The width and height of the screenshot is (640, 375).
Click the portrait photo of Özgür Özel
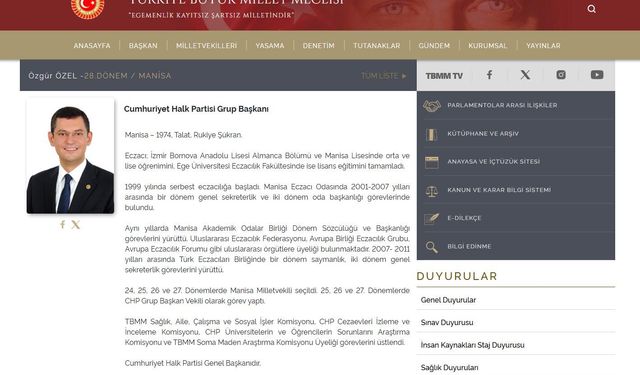click(70, 155)
